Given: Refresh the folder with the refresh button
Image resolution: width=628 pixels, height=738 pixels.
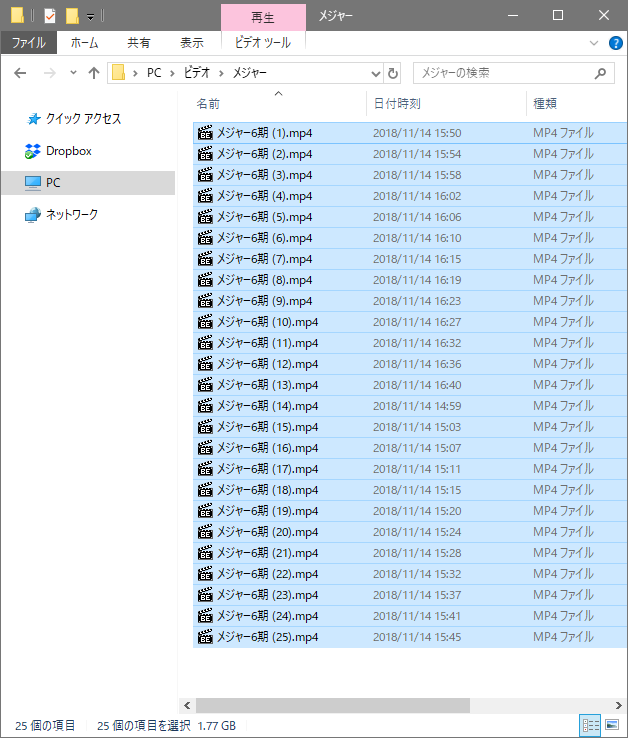Looking at the screenshot, I should 393,73.
